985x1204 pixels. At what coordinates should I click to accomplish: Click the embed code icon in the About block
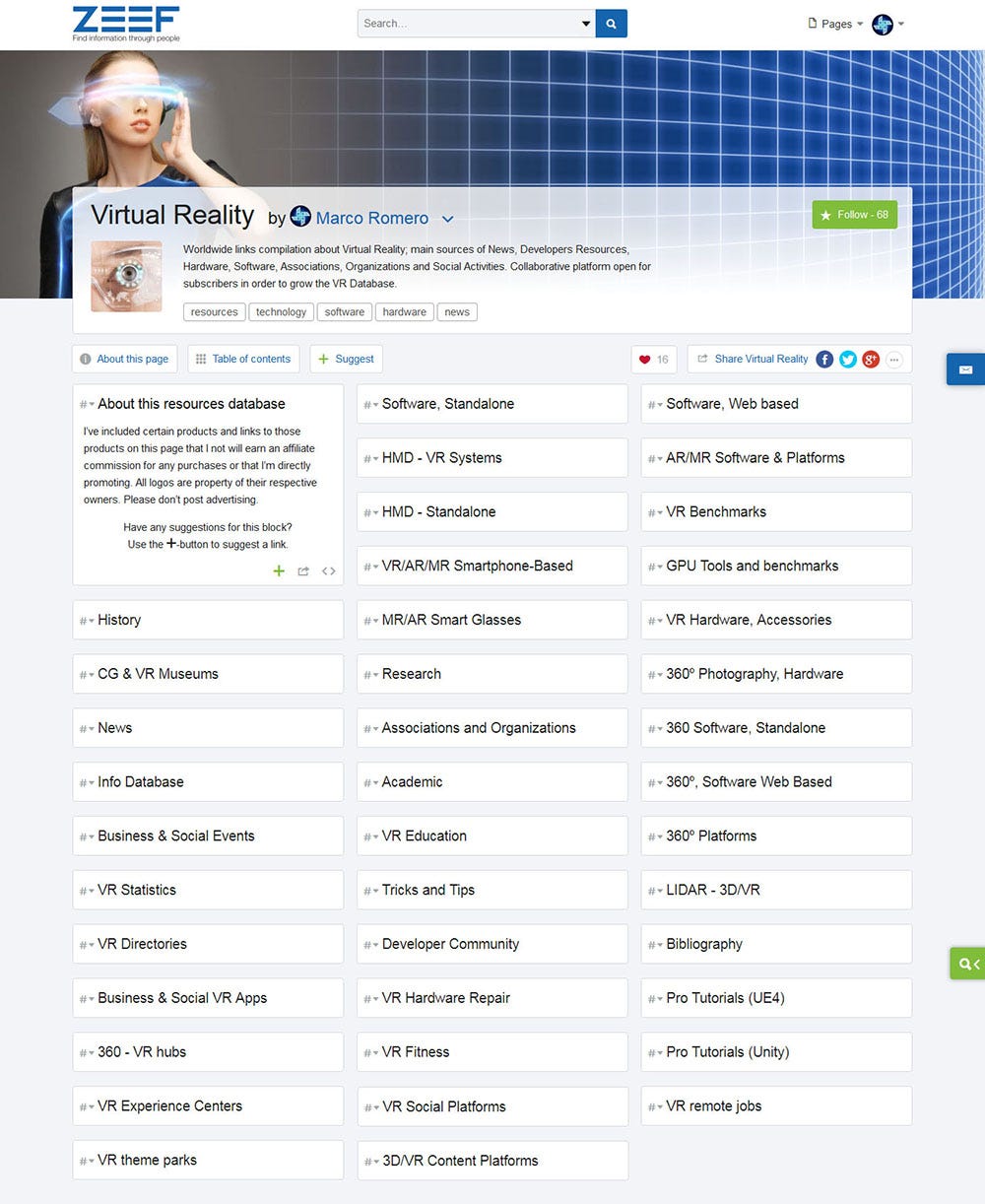click(x=329, y=570)
